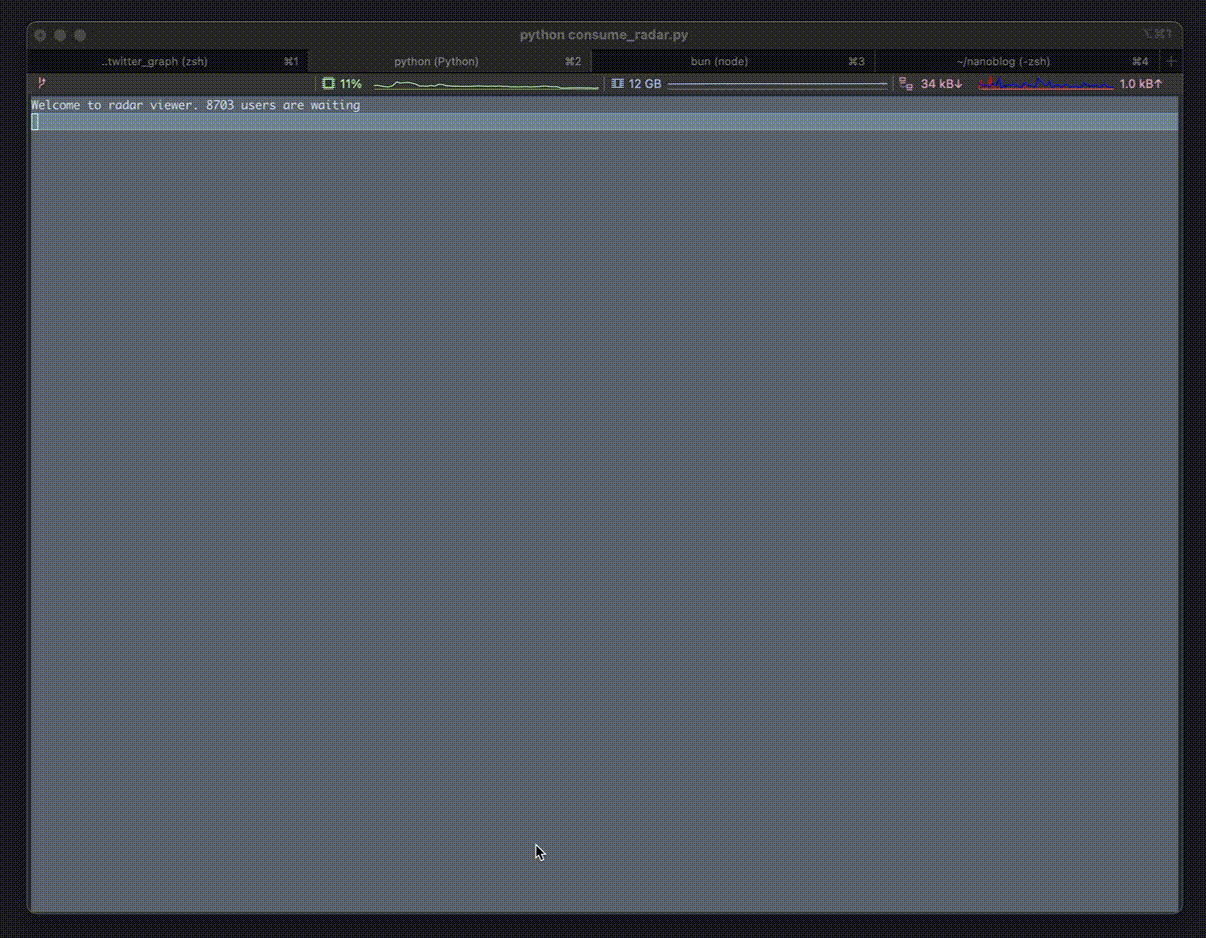Click the network throughput icon
The width and height of the screenshot is (1206, 938).
905,84
